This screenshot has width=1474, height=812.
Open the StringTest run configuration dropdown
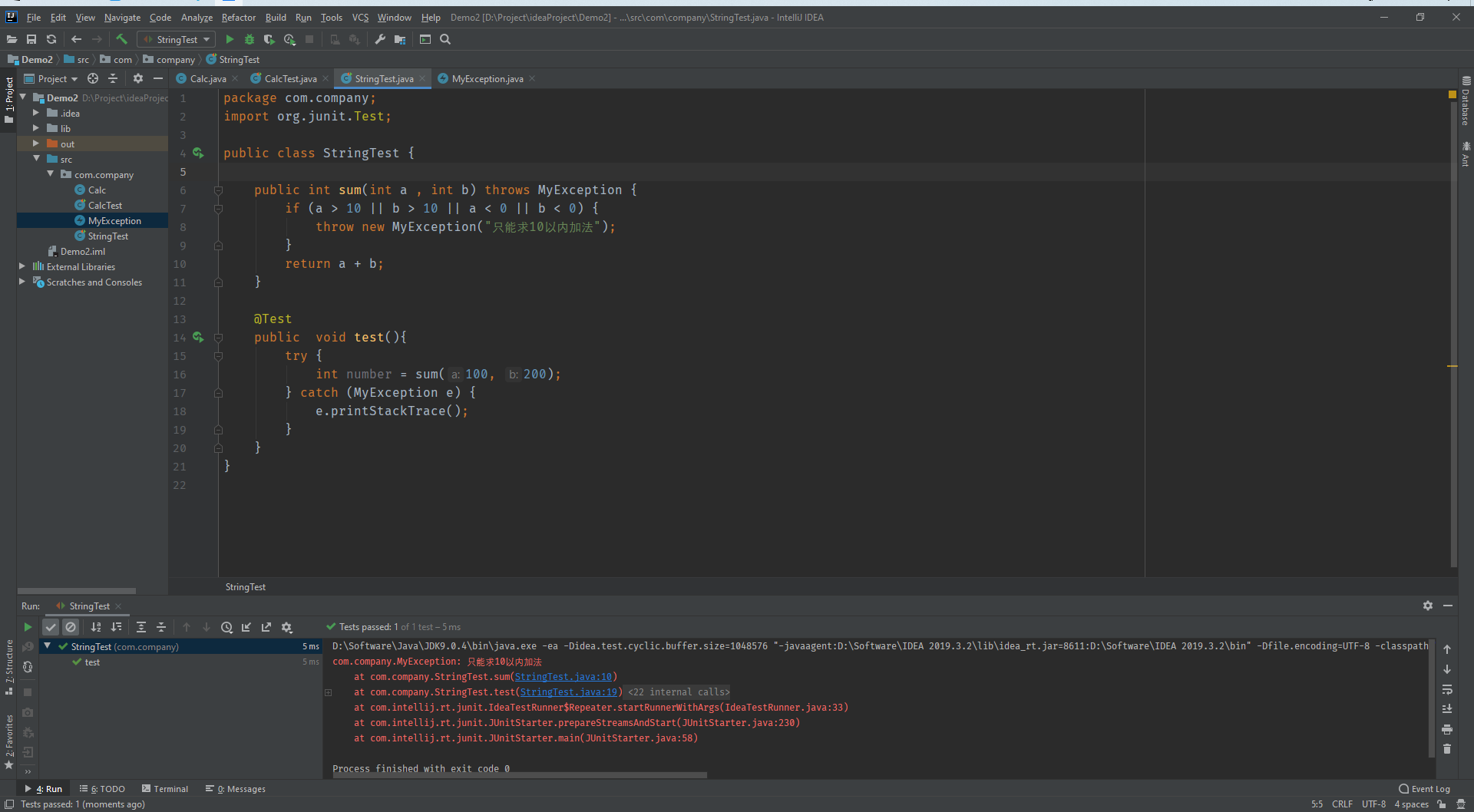point(177,39)
